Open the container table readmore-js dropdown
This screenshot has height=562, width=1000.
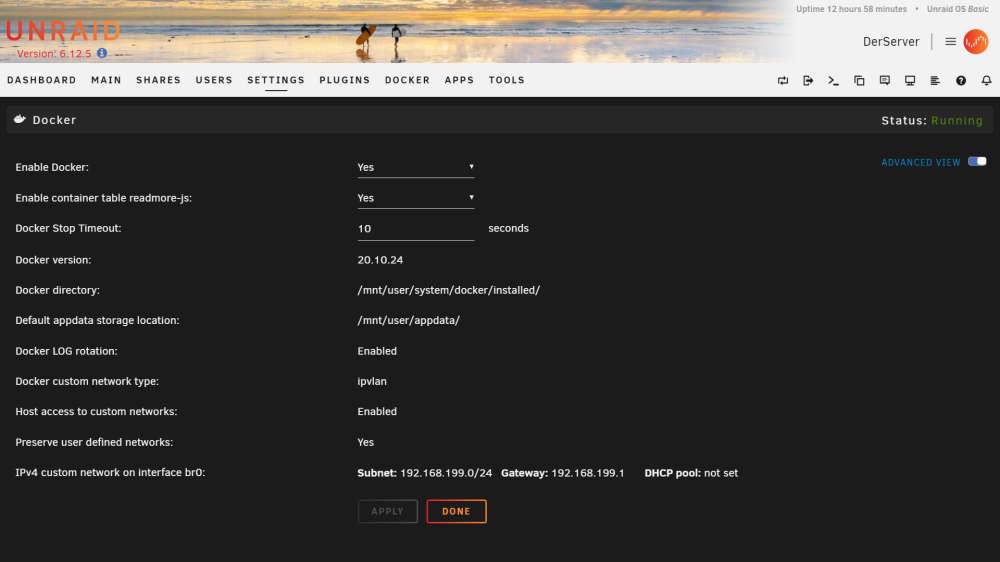click(x=416, y=198)
